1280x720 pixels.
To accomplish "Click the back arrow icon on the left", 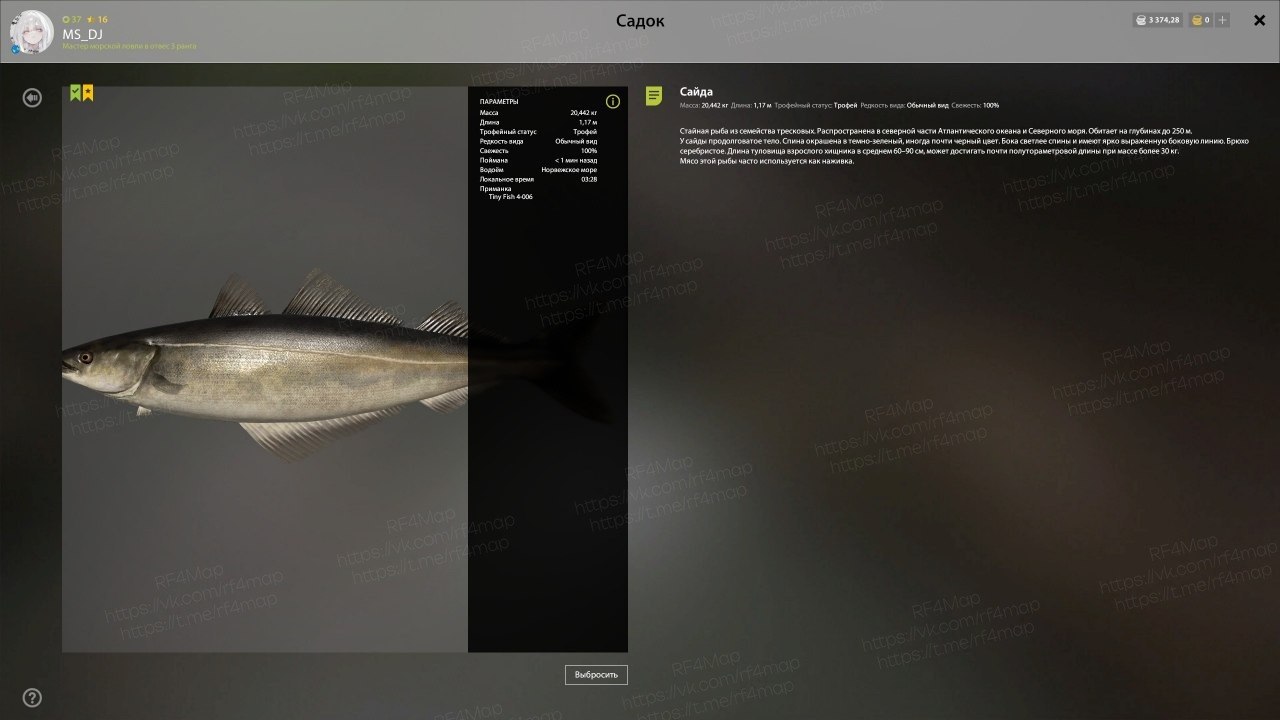I will 32,97.
